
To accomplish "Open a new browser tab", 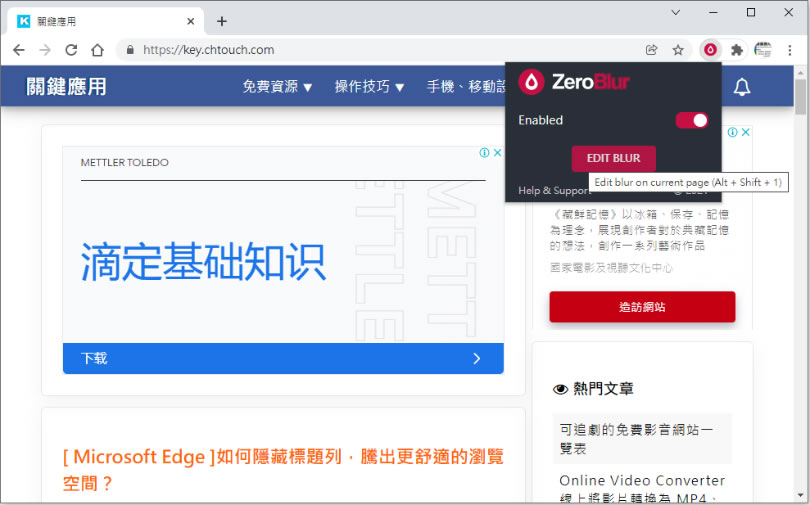I will [x=222, y=21].
